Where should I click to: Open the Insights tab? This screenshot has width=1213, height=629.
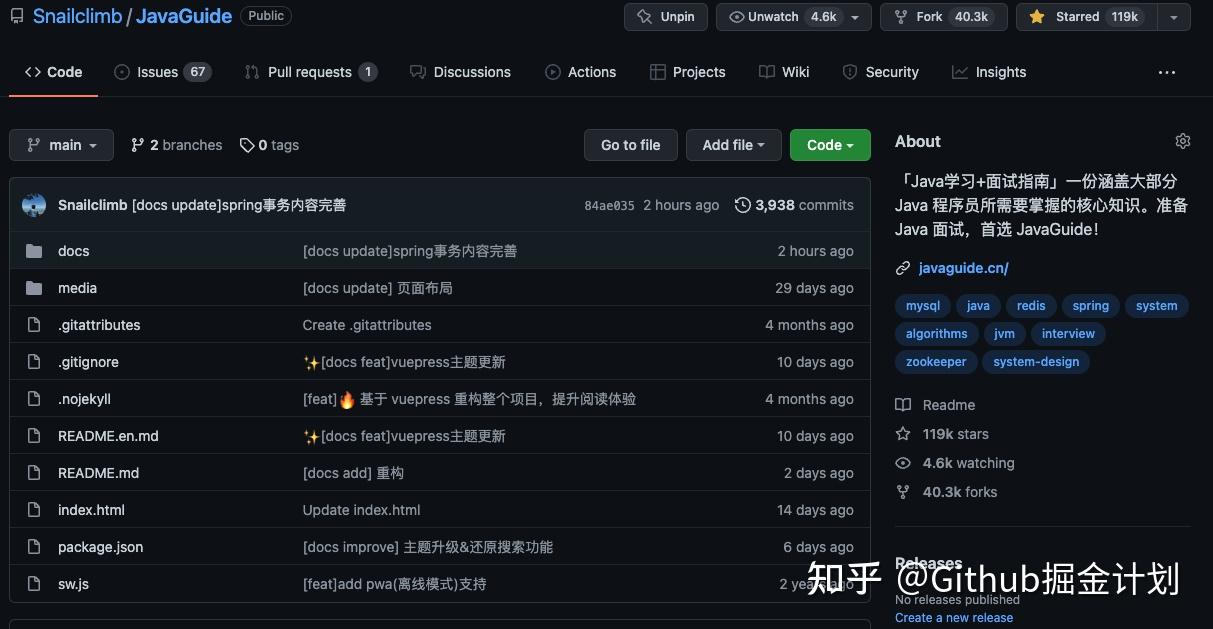(x=988, y=71)
